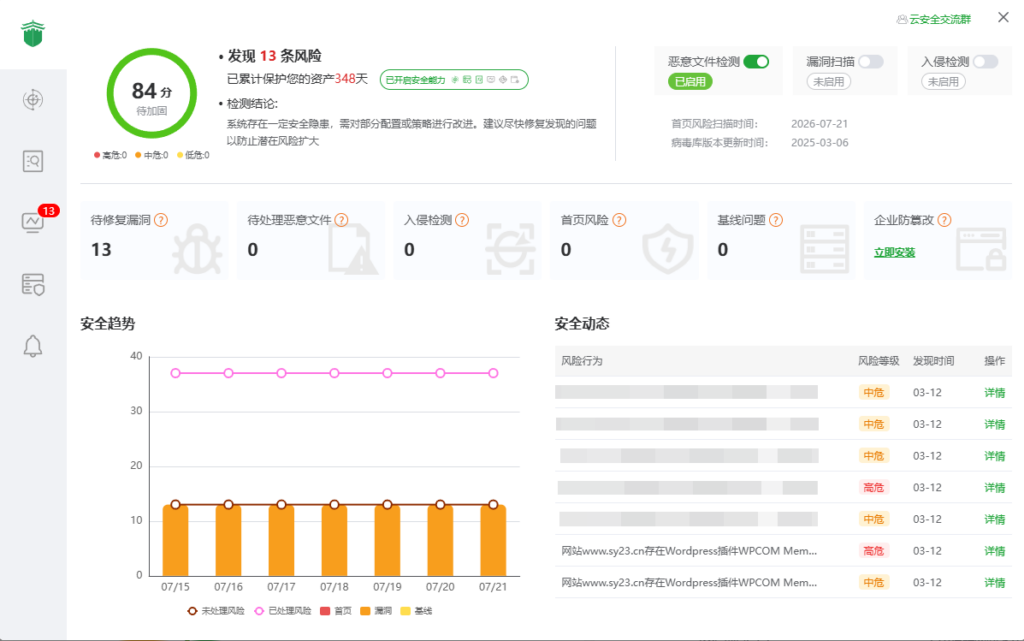
Task: Click 已启用 badge under 恶意文件检测
Action: pos(690,82)
